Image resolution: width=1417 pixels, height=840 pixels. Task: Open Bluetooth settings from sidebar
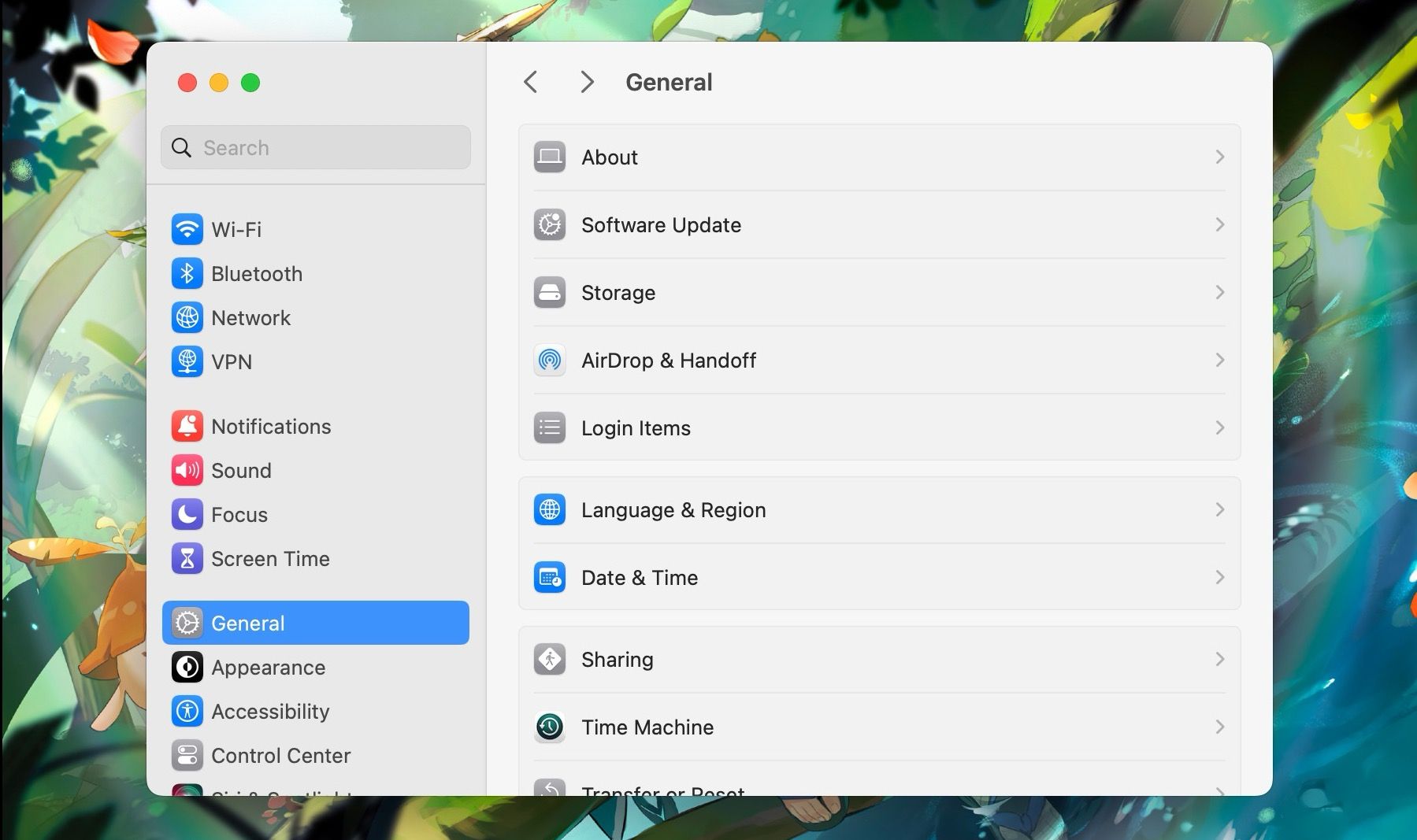(x=187, y=273)
